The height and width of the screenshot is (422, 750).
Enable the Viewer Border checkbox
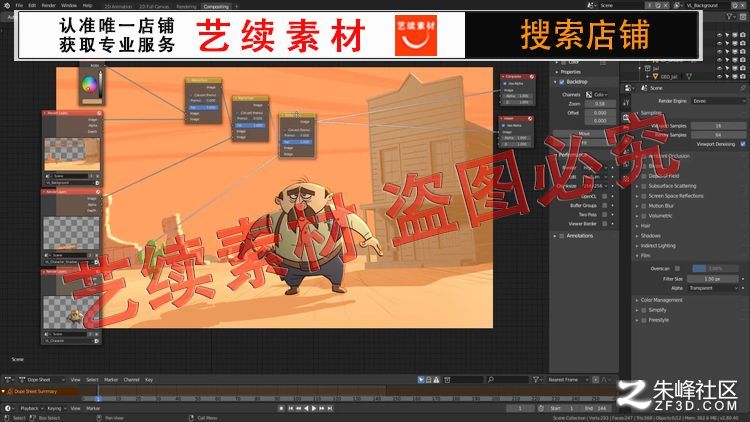coord(605,223)
